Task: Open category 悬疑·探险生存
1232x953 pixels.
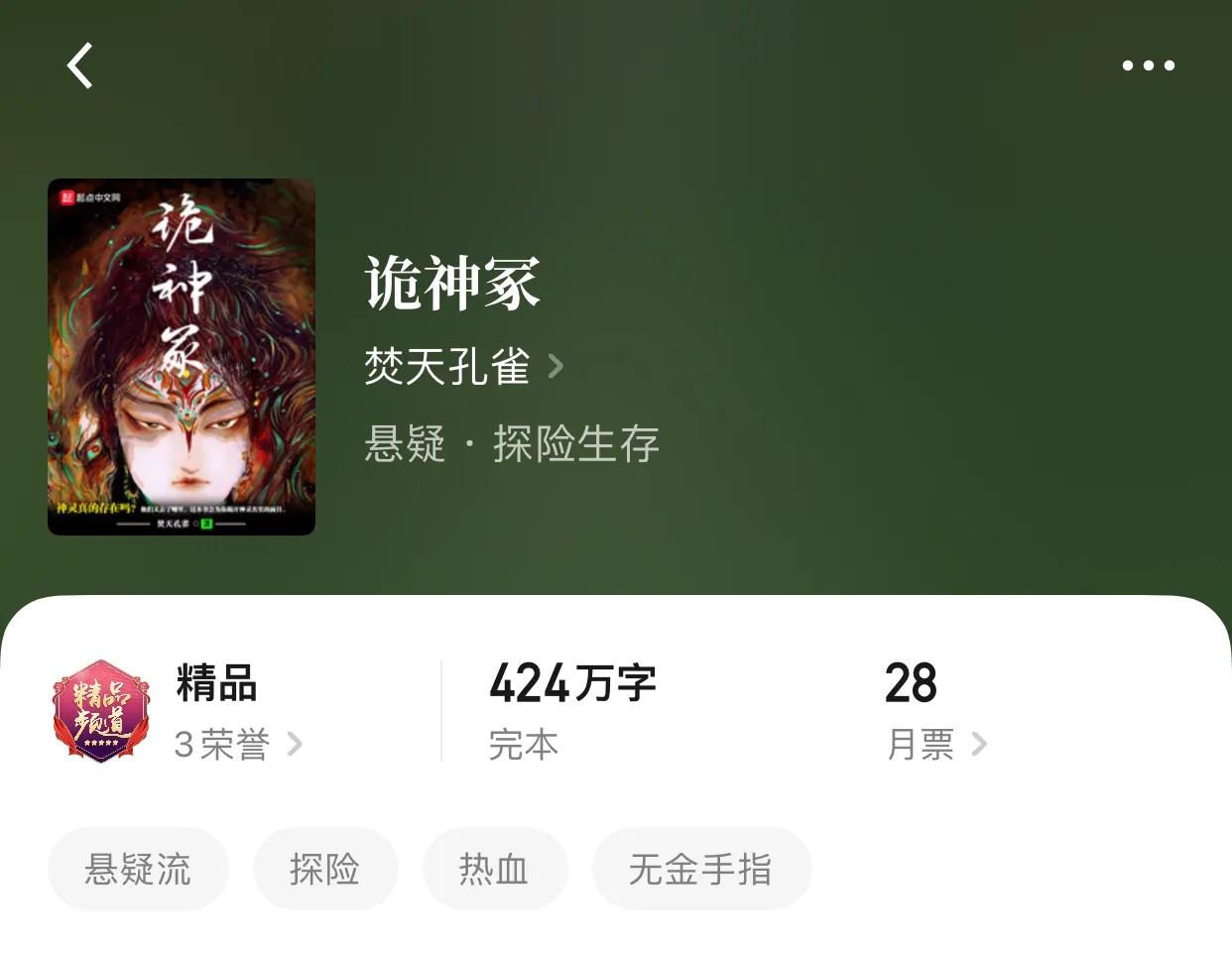Action: pos(512,443)
